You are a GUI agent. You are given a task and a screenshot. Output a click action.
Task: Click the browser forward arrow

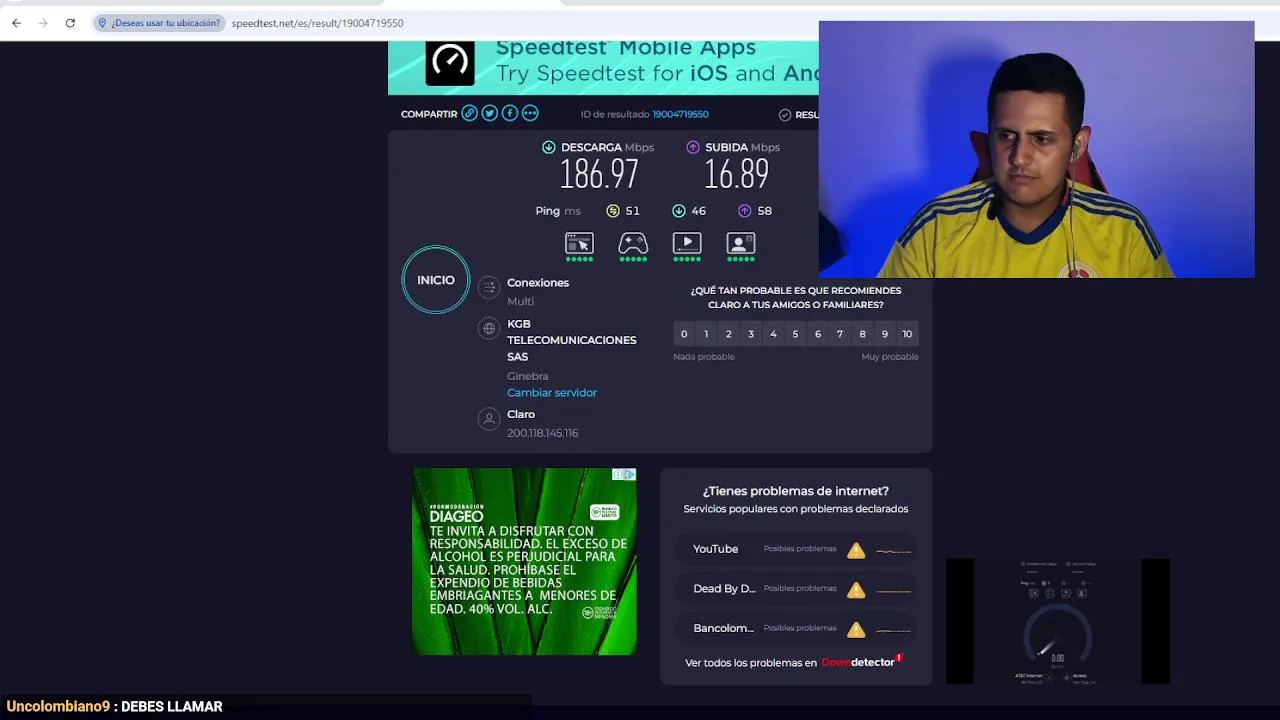pyautogui.click(x=43, y=23)
